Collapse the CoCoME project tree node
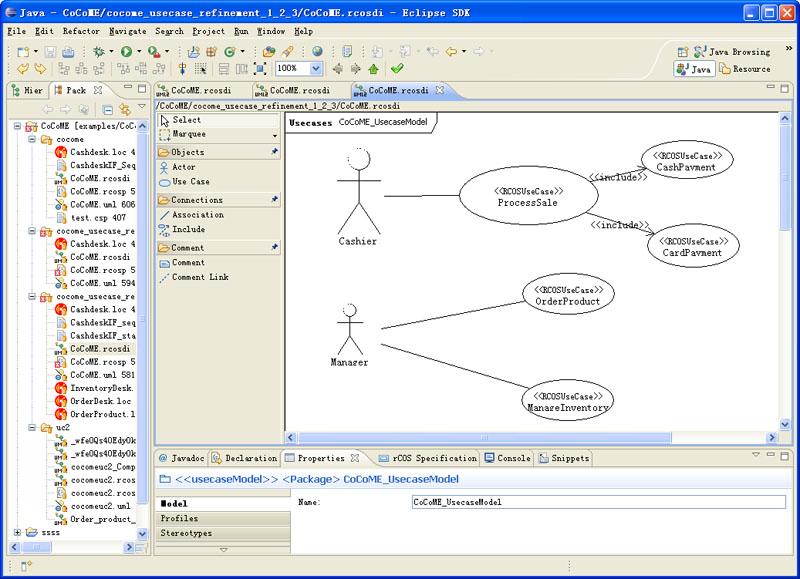This screenshot has width=800, height=579. 17,125
